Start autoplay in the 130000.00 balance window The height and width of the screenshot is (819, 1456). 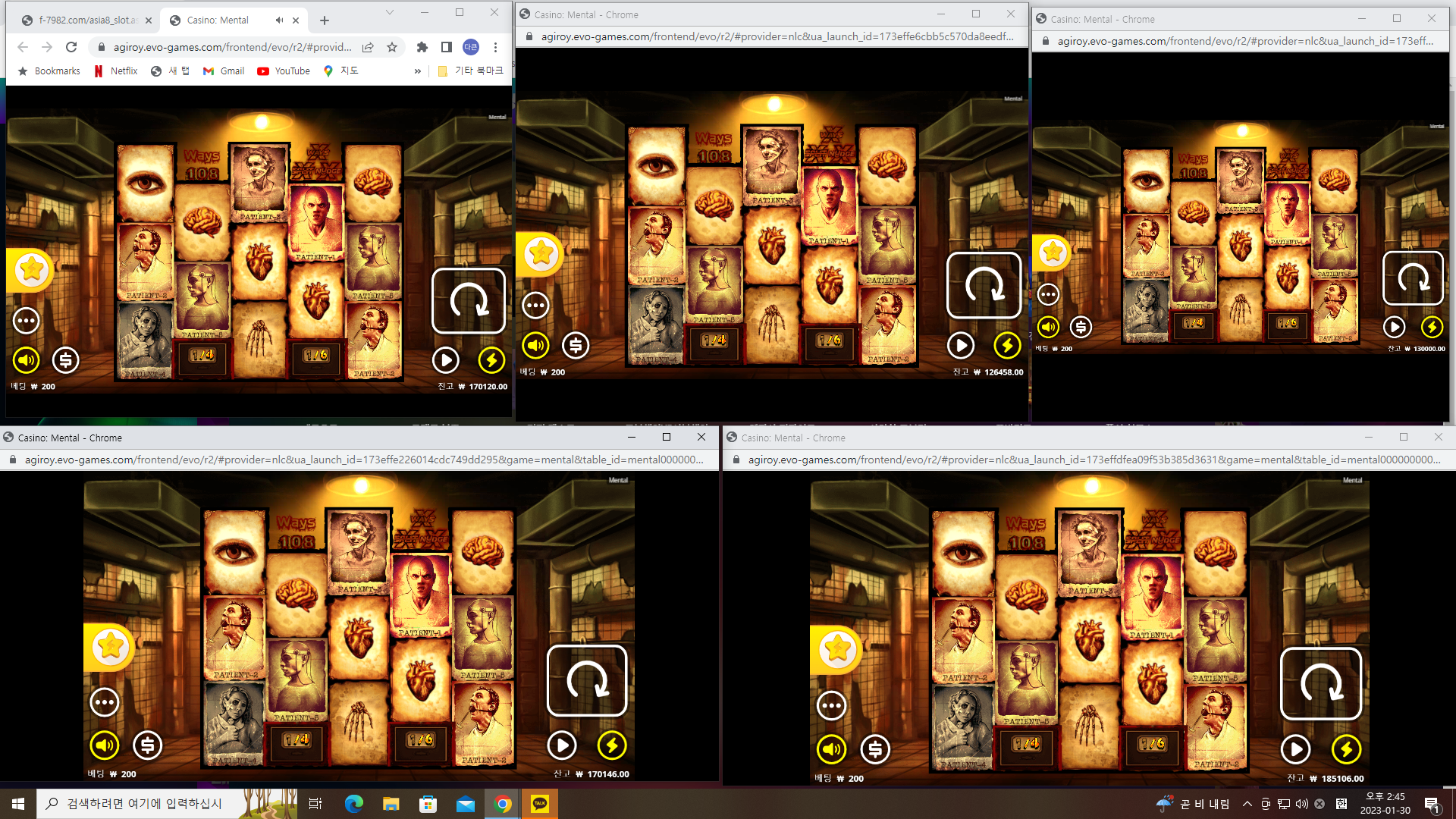tap(1394, 327)
